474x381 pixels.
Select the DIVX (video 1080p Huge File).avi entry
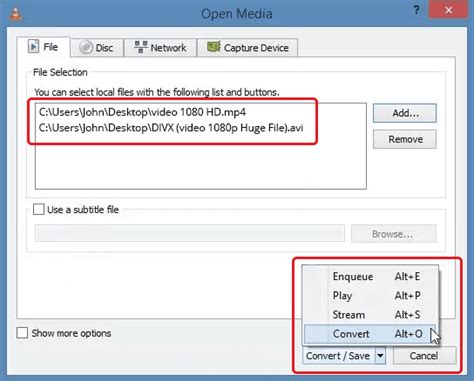tap(171, 128)
